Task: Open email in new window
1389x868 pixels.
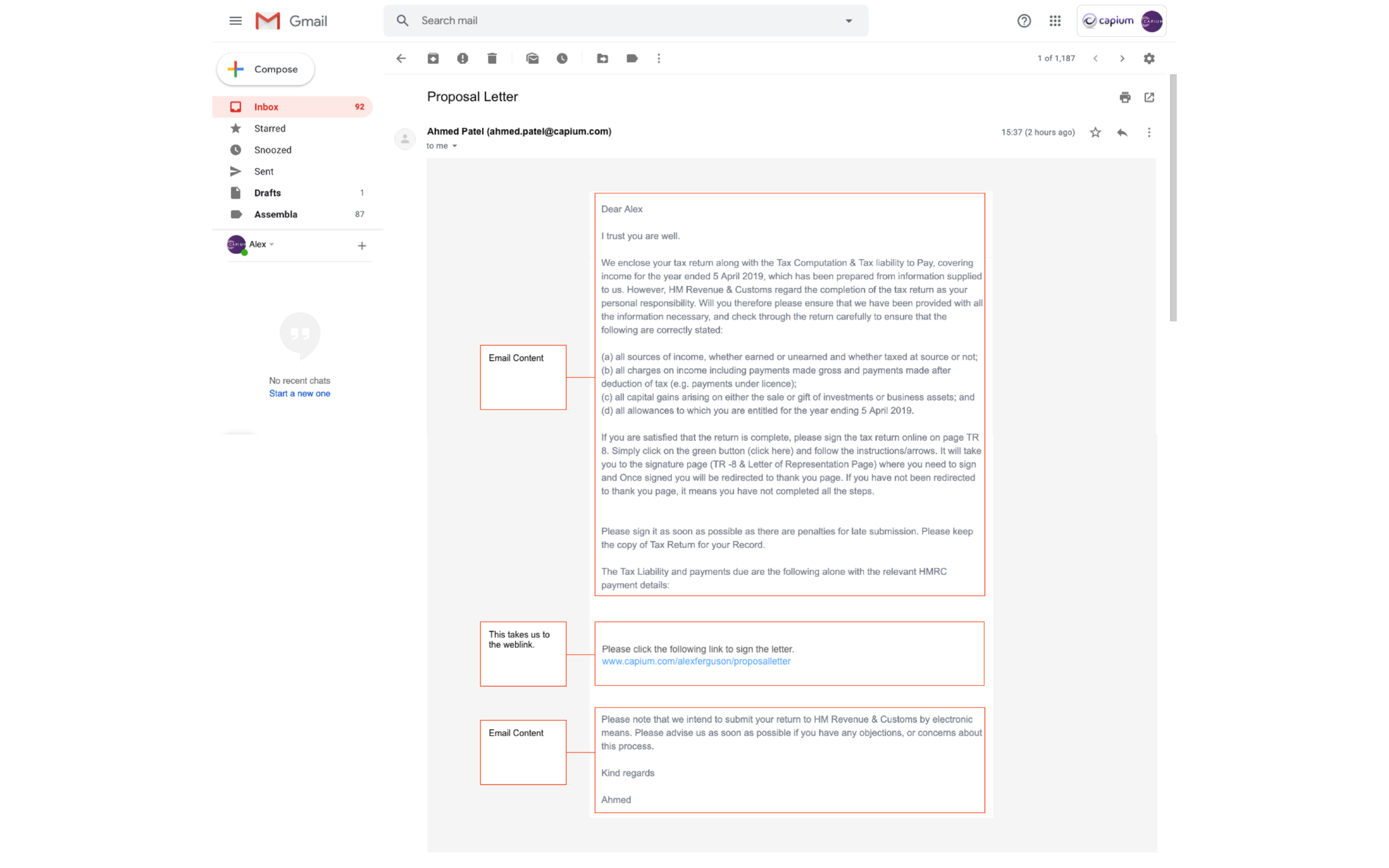Action: 1148,98
